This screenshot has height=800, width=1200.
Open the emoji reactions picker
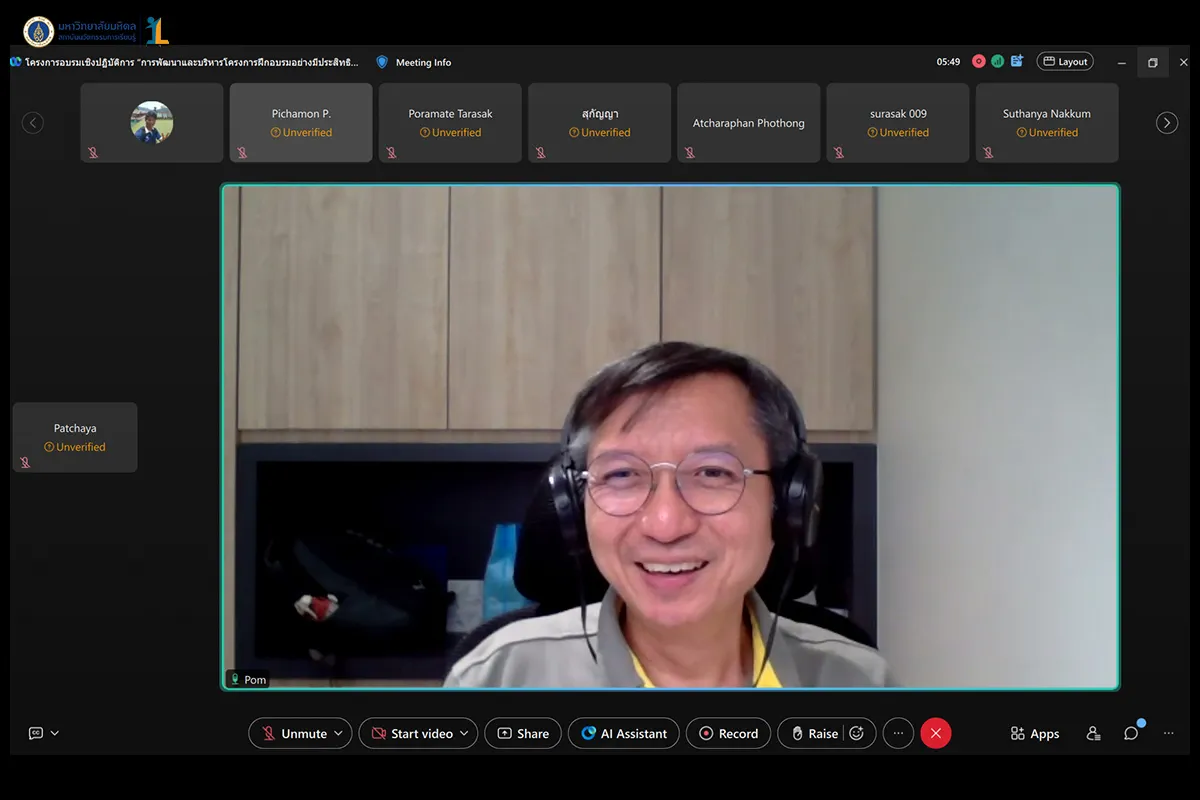tap(857, 733)
